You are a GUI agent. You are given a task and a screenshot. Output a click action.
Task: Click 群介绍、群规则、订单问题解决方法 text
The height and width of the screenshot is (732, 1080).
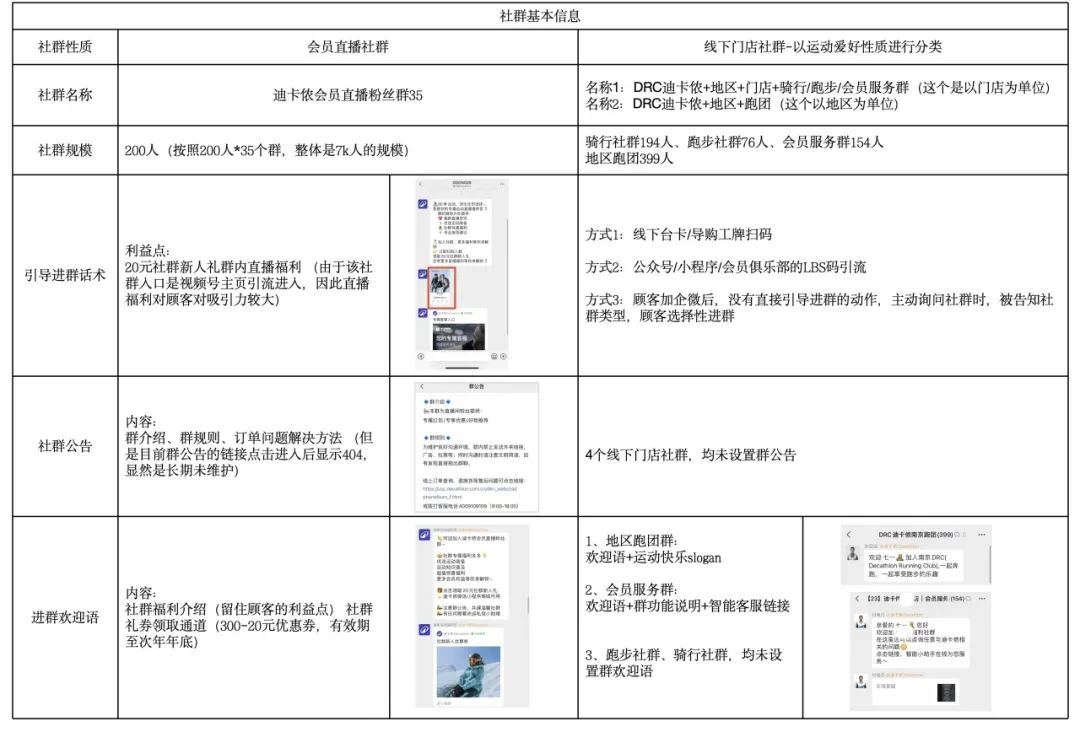(x=249, y=454)
